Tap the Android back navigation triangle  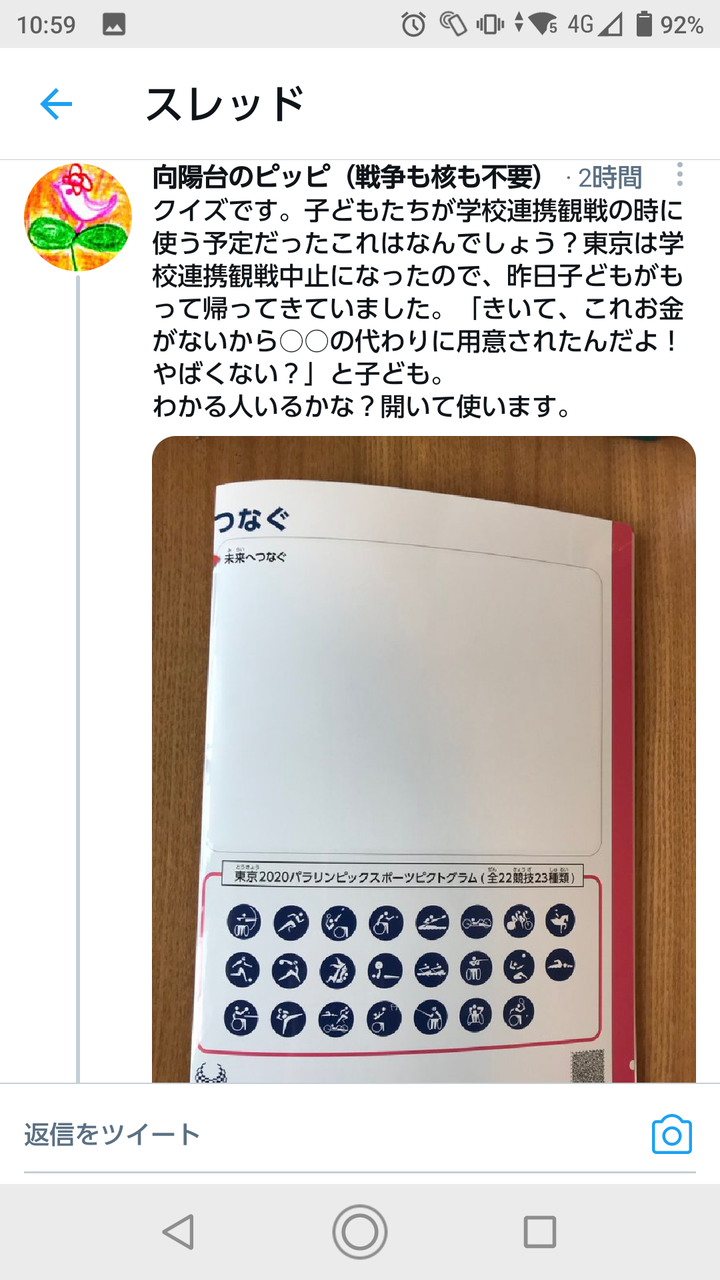(x=178, y=1231)
